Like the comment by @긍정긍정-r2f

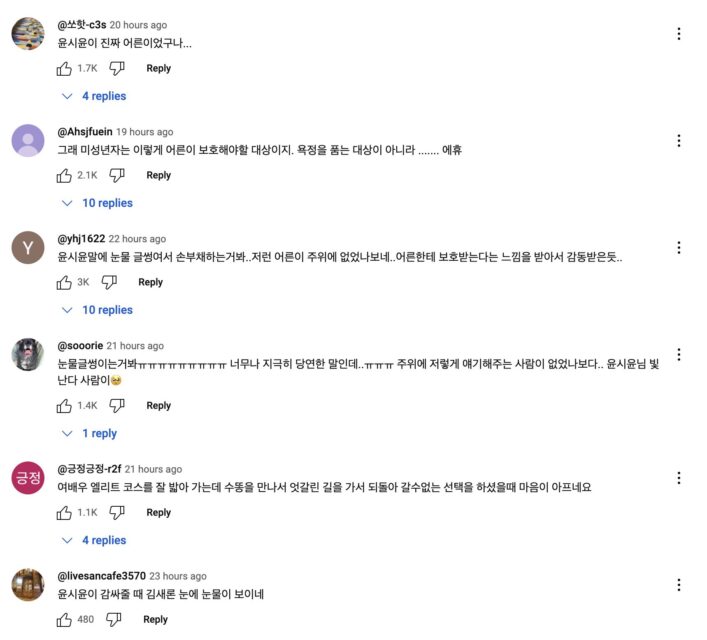click(65, 512)
